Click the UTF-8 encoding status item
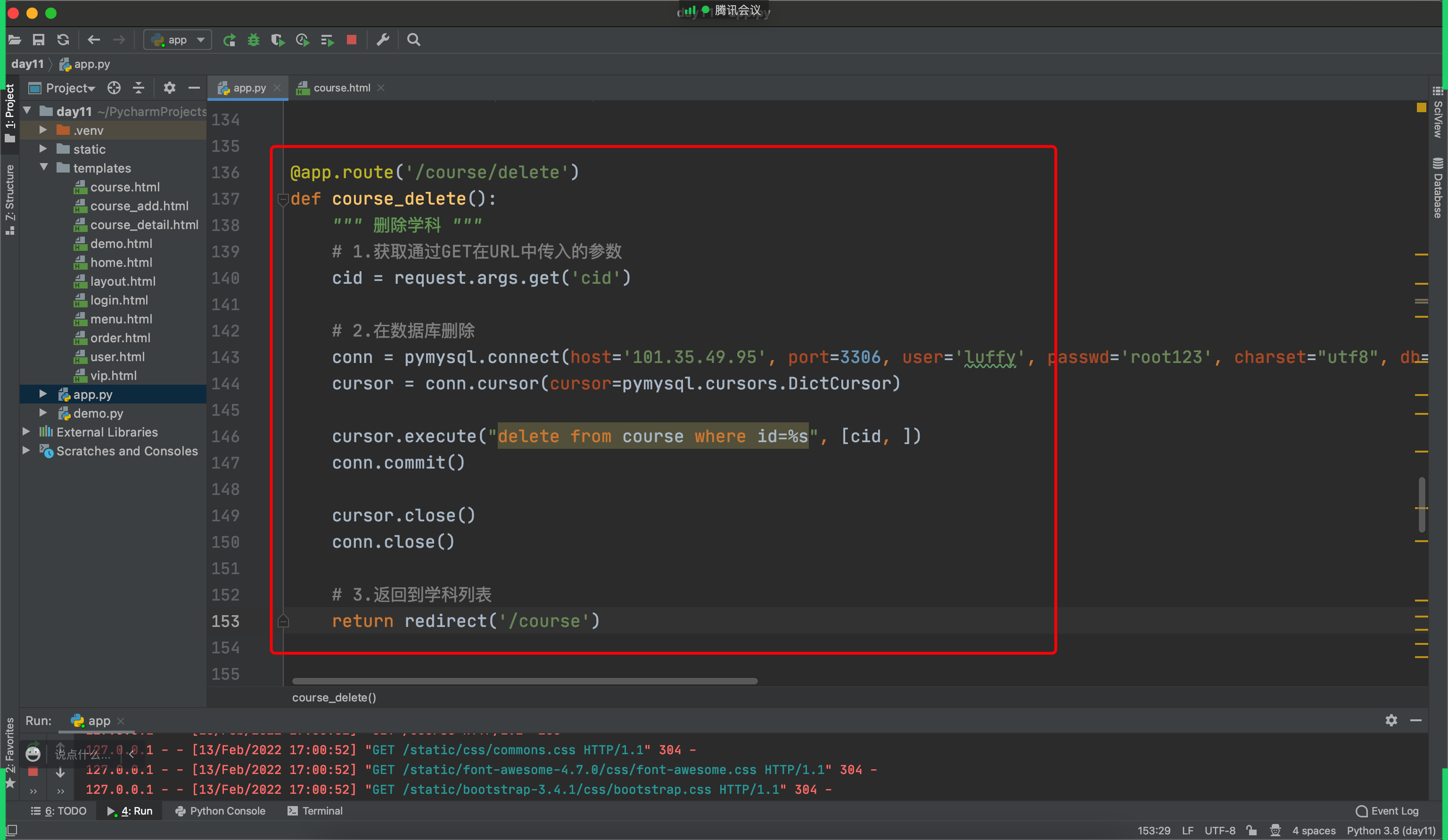Image resolution: width=1448 pixels, height=840 pixels. point(1219,830)
